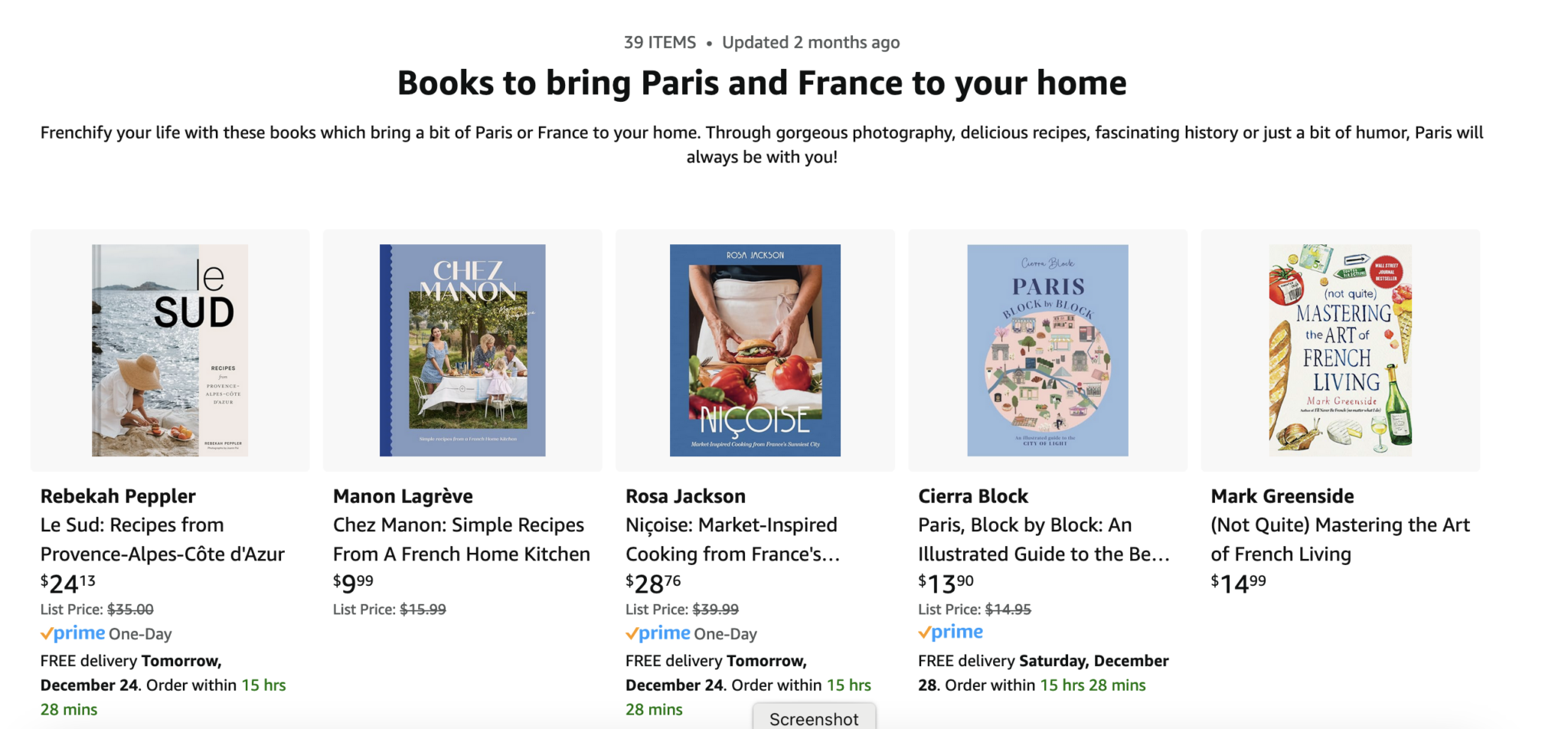The height and width of the screenshot is (729, 1568).
Task: Open Niçoise: Market-Inspired Cooking title link
Action: pos(733,539)
